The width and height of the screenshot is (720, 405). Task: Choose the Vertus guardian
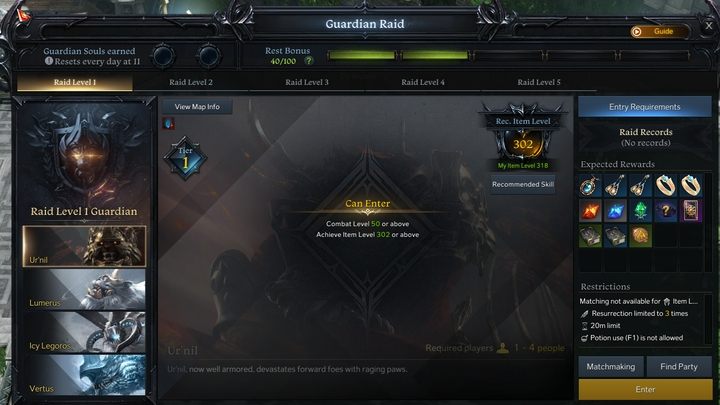(84, 375)
